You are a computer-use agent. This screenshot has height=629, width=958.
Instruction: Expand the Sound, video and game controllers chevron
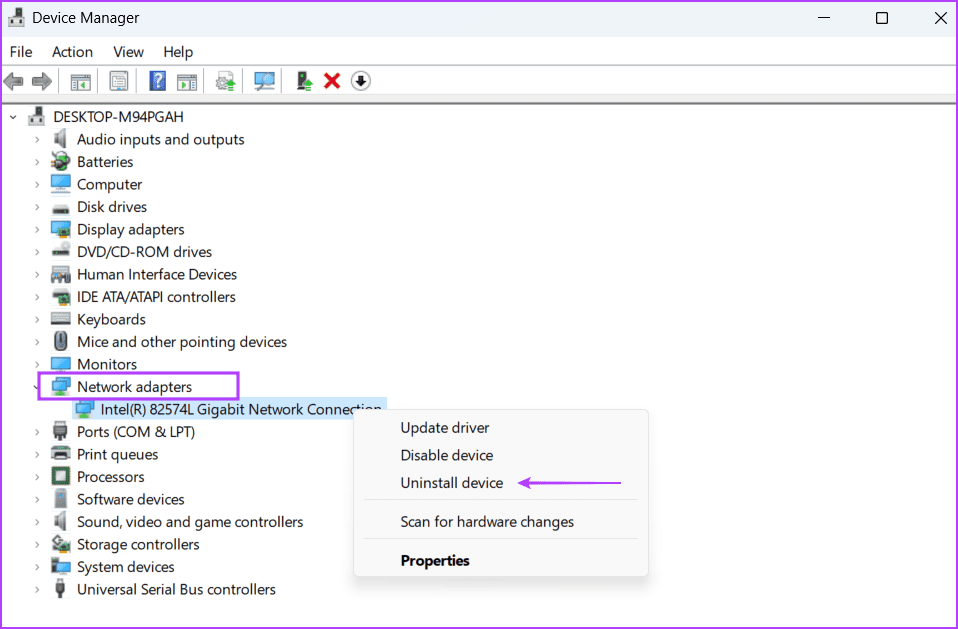click(x=37, y=522)
